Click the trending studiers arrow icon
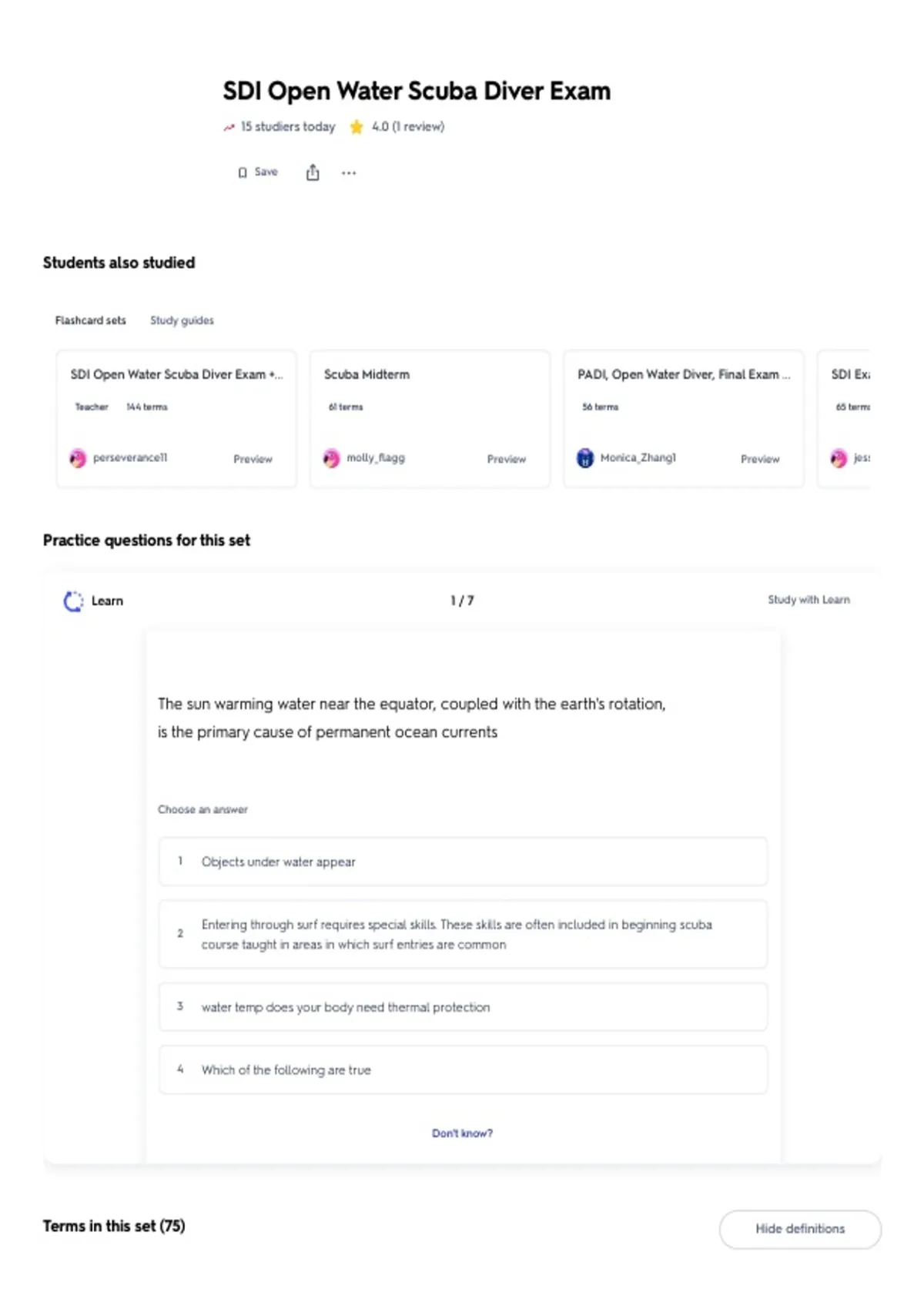 229,128
